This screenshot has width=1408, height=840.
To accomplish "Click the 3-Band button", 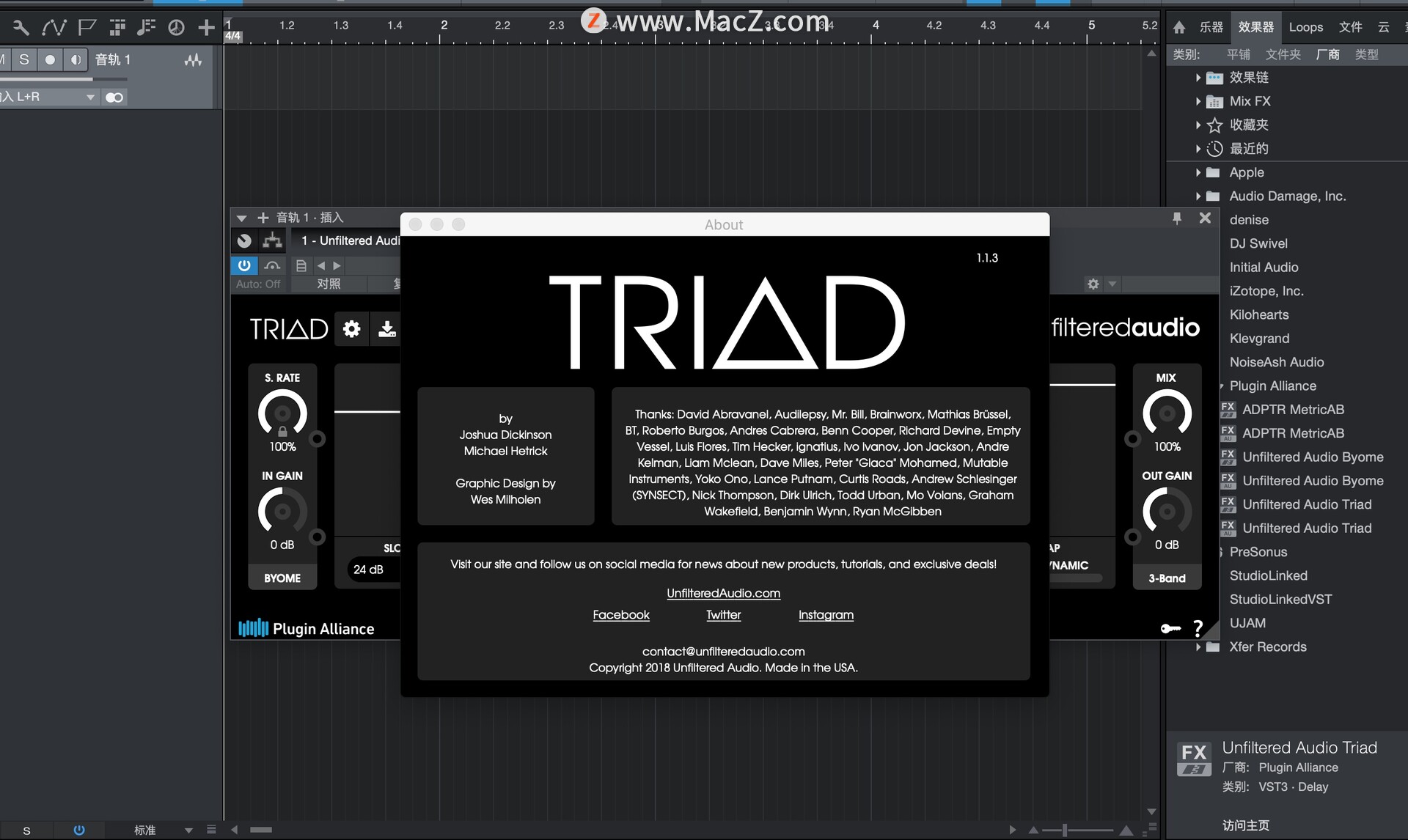I will 1167,578.
